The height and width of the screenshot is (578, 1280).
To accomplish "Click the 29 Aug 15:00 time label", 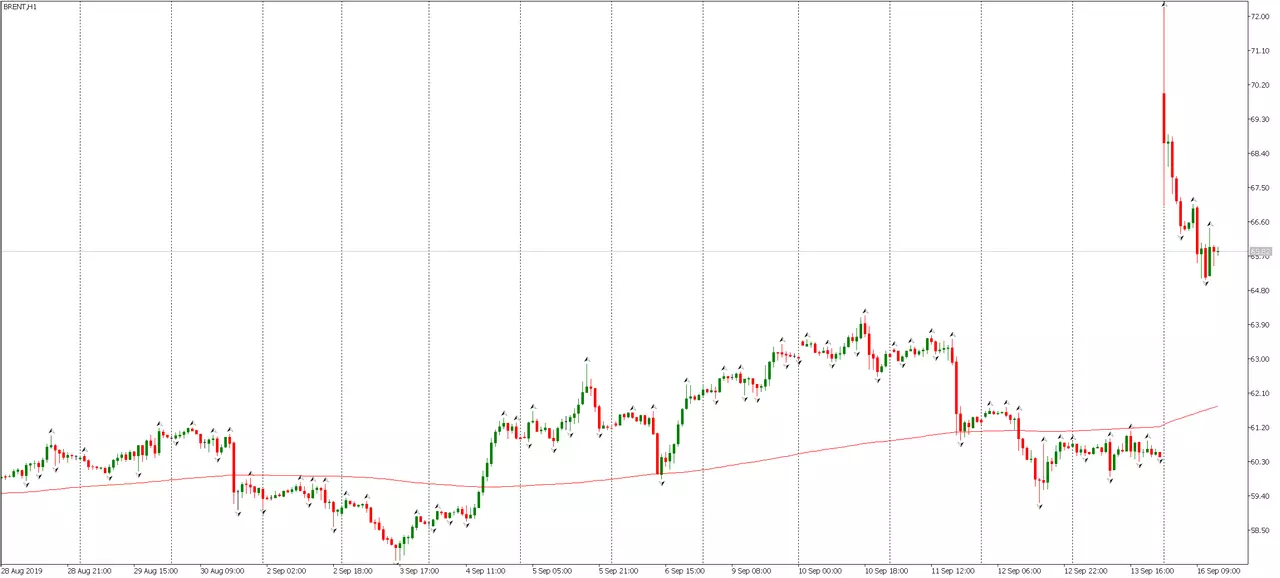I will [x=154, y=571].
